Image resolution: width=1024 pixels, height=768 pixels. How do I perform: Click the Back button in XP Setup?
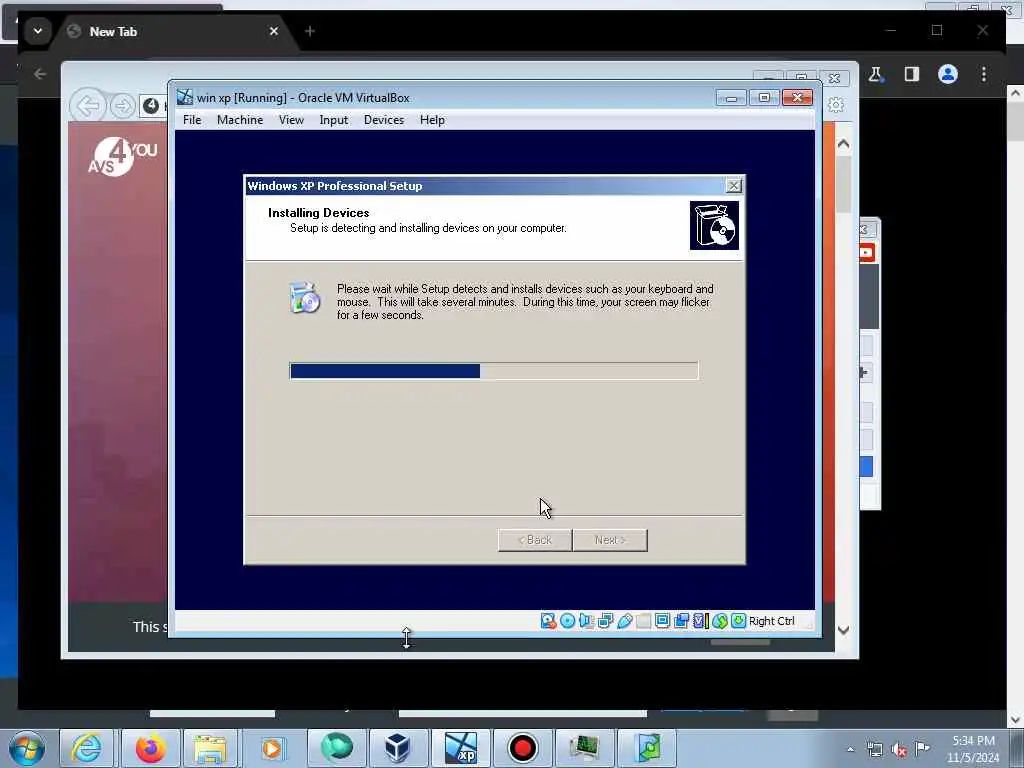535,540
